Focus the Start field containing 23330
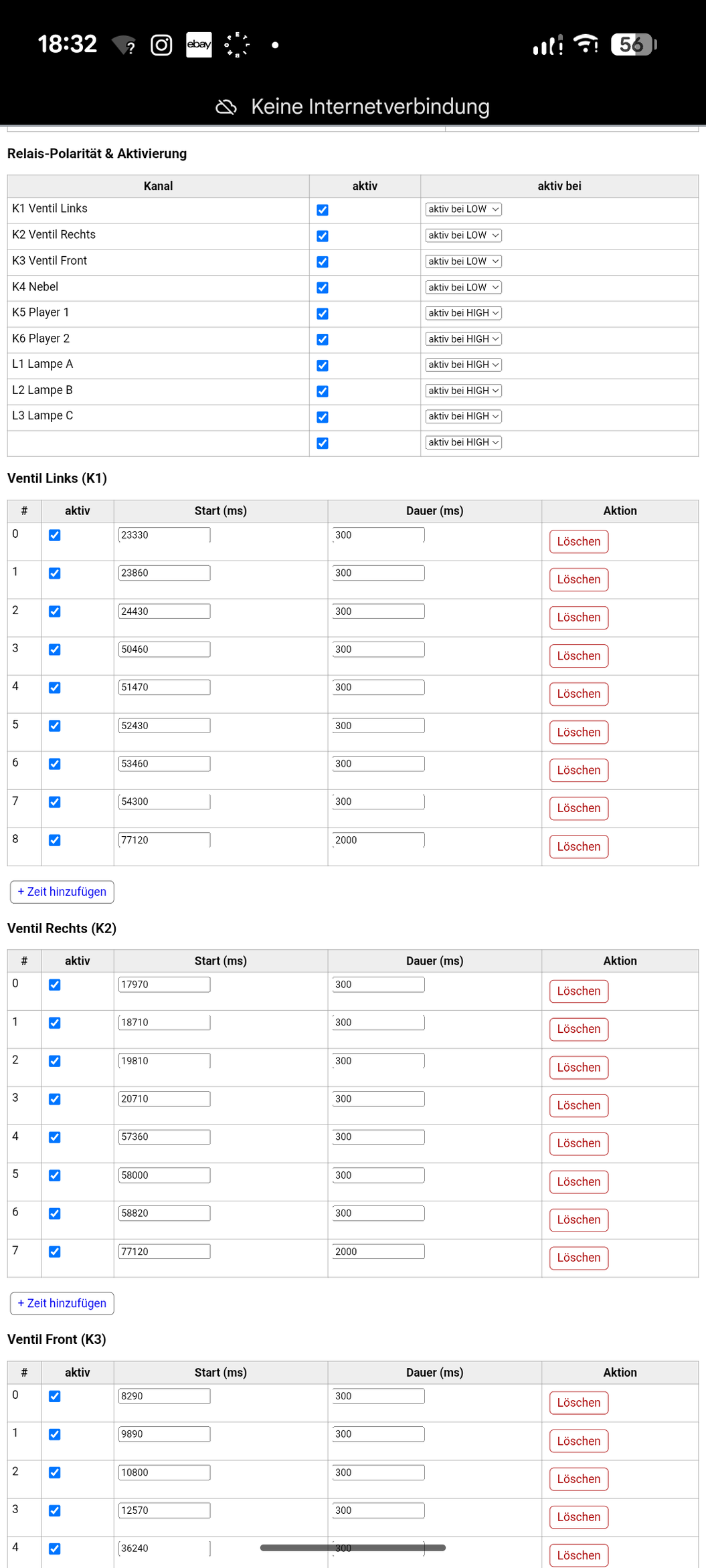This screenshot has width=706, height=1568. [x=164, y=535]
